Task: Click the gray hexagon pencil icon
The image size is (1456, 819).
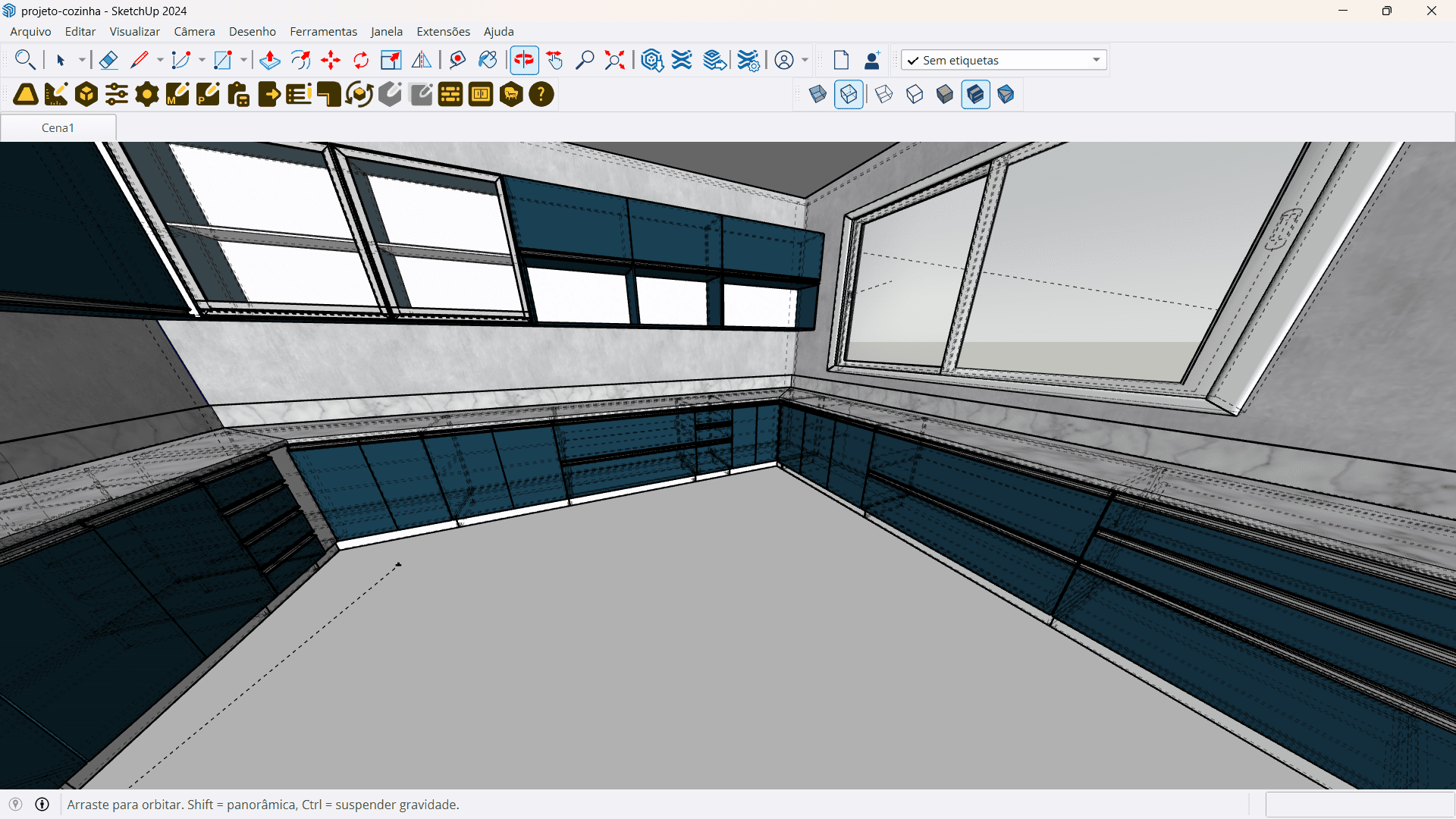Action: (390, 94)
